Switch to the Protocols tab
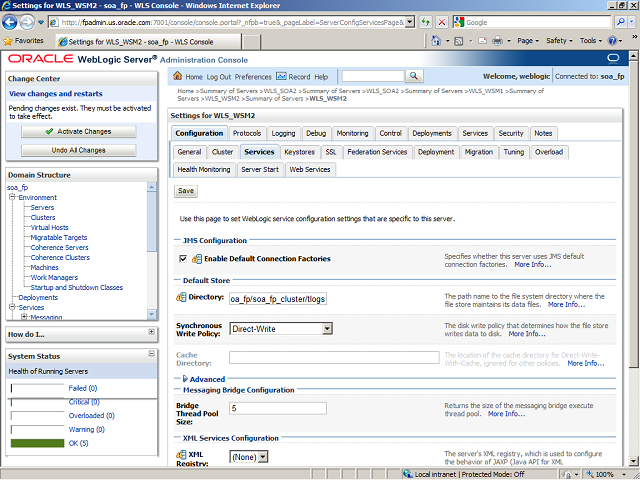 (246, 133)
